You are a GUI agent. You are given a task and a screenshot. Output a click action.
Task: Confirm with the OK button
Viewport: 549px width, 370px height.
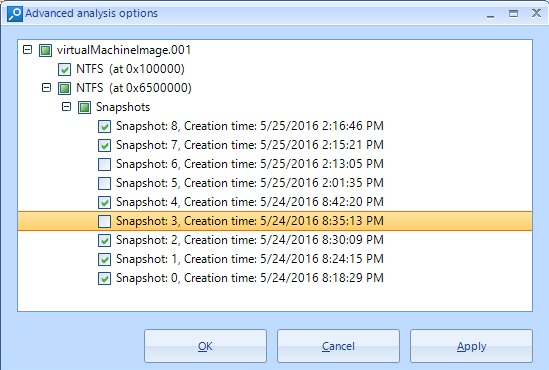pos(205,346)
